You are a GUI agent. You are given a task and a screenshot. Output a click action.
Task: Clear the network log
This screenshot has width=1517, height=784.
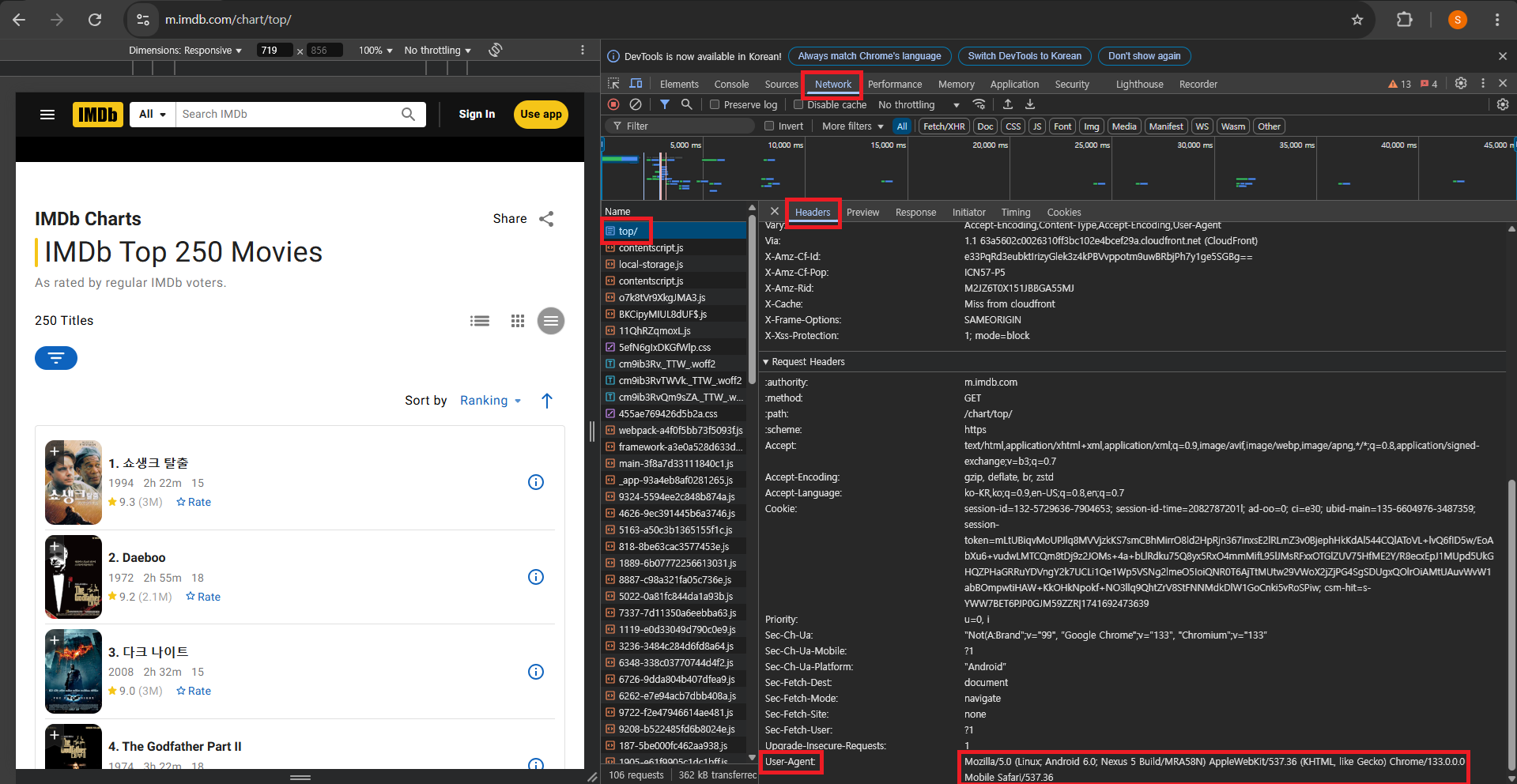coord(636,104)
